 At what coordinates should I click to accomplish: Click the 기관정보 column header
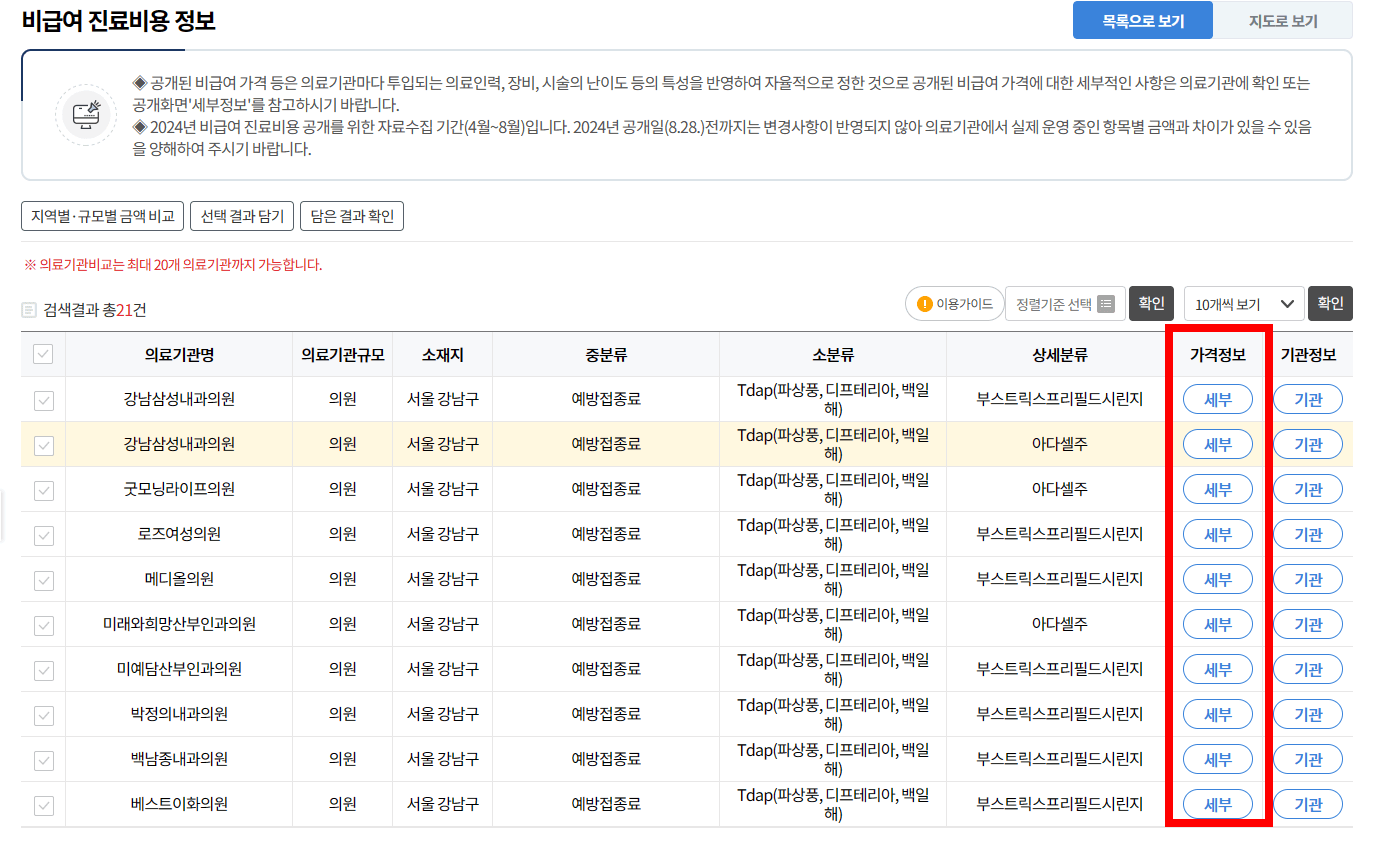tap(1308, 354)
